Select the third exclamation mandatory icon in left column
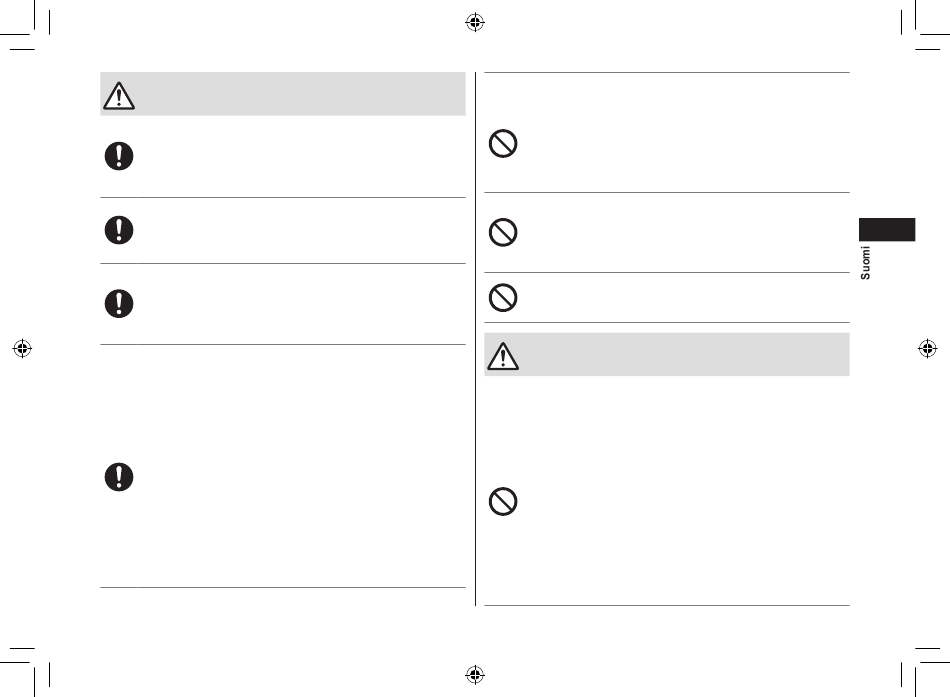950x697 pixels. pyautogui.click(x=119, y=303)
